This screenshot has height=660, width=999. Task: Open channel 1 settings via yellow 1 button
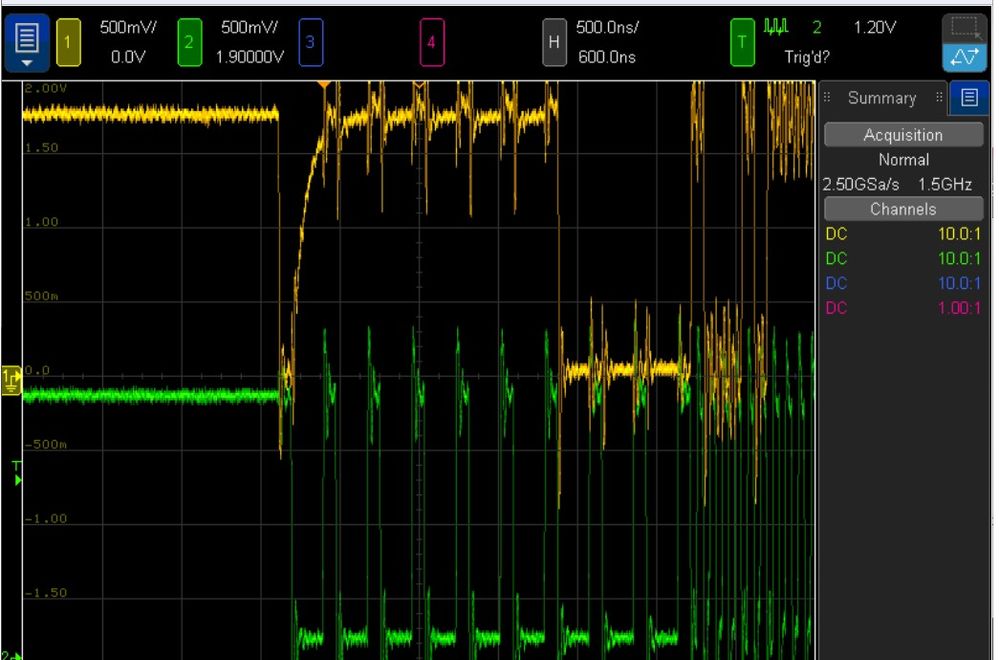click(x=68, y=41)
